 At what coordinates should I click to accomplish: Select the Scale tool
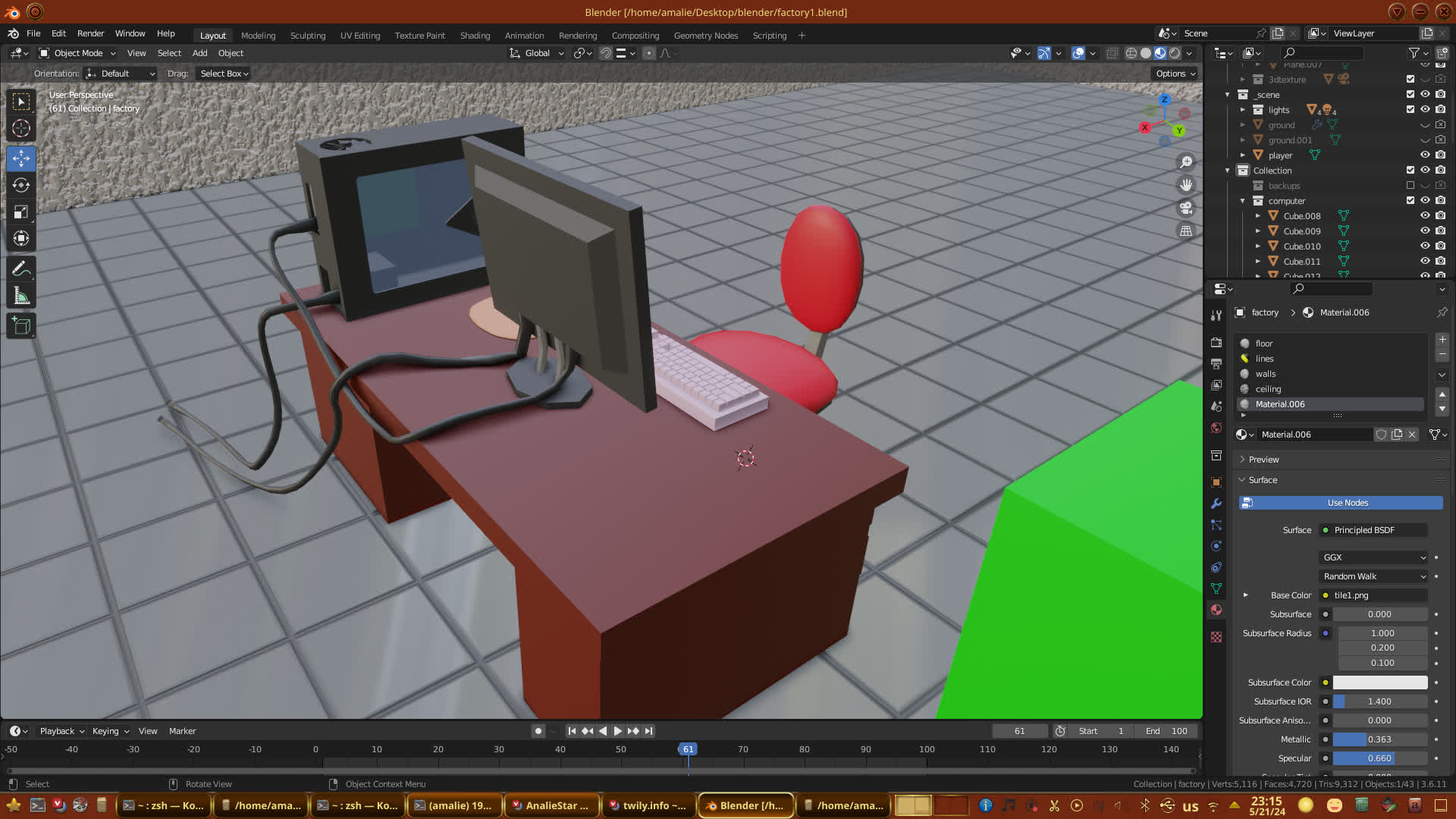(x=21, y=212)
